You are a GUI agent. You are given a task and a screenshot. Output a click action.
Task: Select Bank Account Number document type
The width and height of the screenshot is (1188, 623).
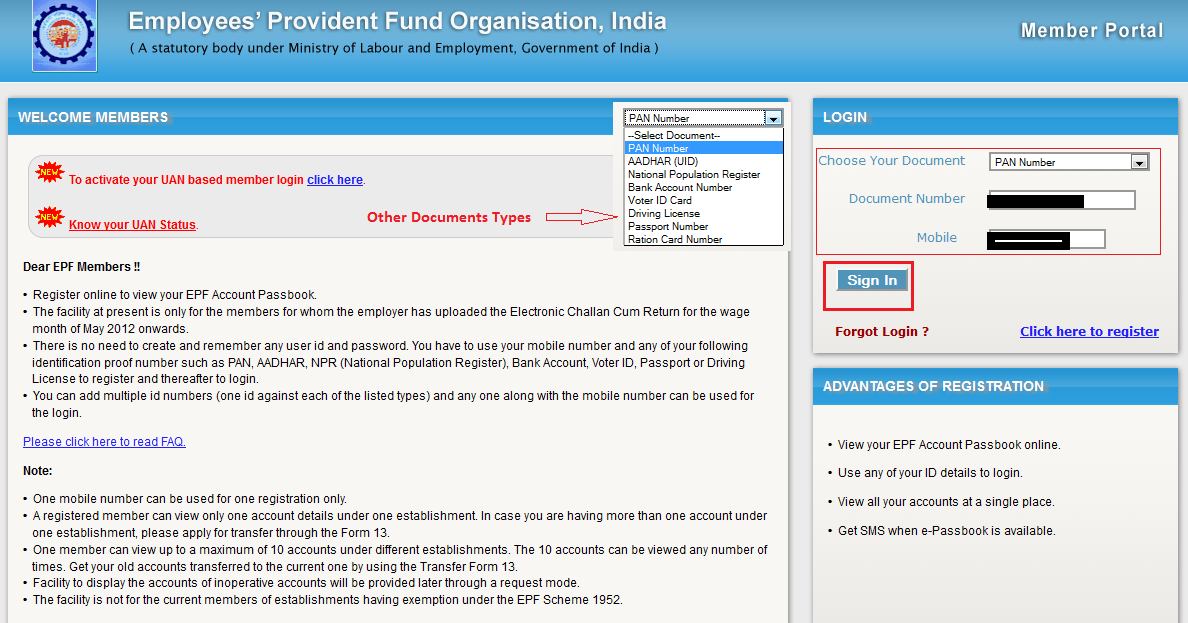(680, 187)
